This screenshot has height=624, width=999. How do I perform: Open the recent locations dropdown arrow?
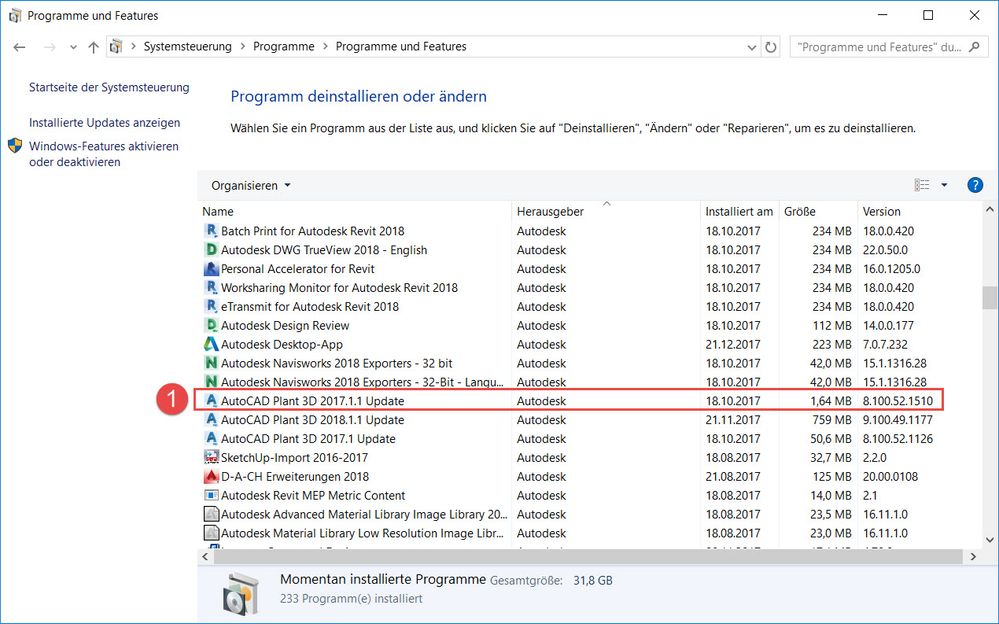click(x=73, y=47)
